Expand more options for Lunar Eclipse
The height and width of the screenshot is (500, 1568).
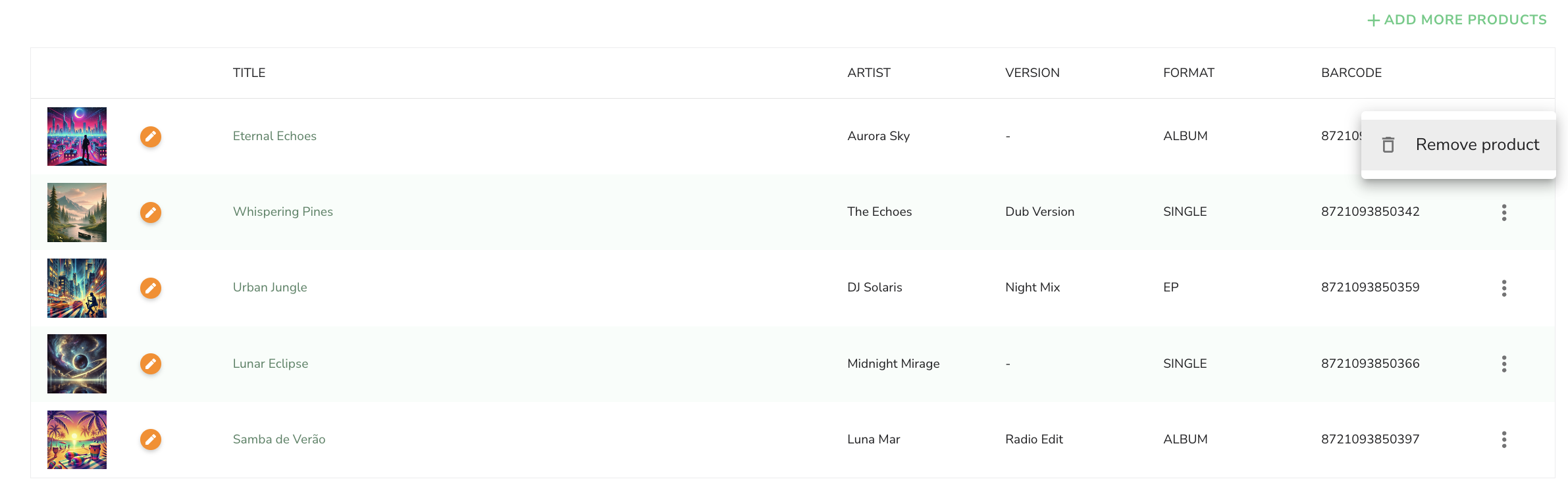1504,364
